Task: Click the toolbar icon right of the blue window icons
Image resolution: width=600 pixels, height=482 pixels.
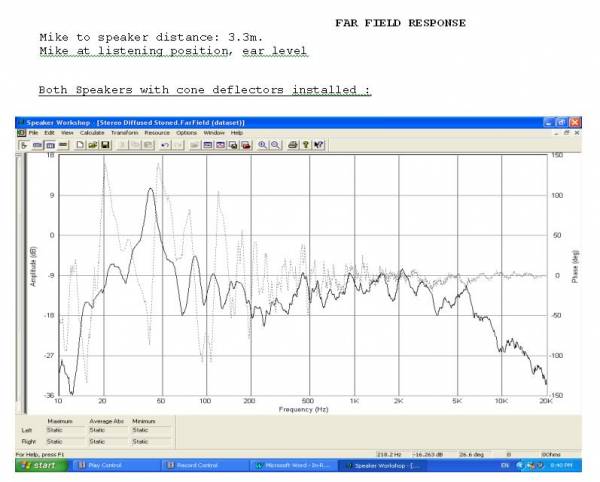Action: click(233, 145)
